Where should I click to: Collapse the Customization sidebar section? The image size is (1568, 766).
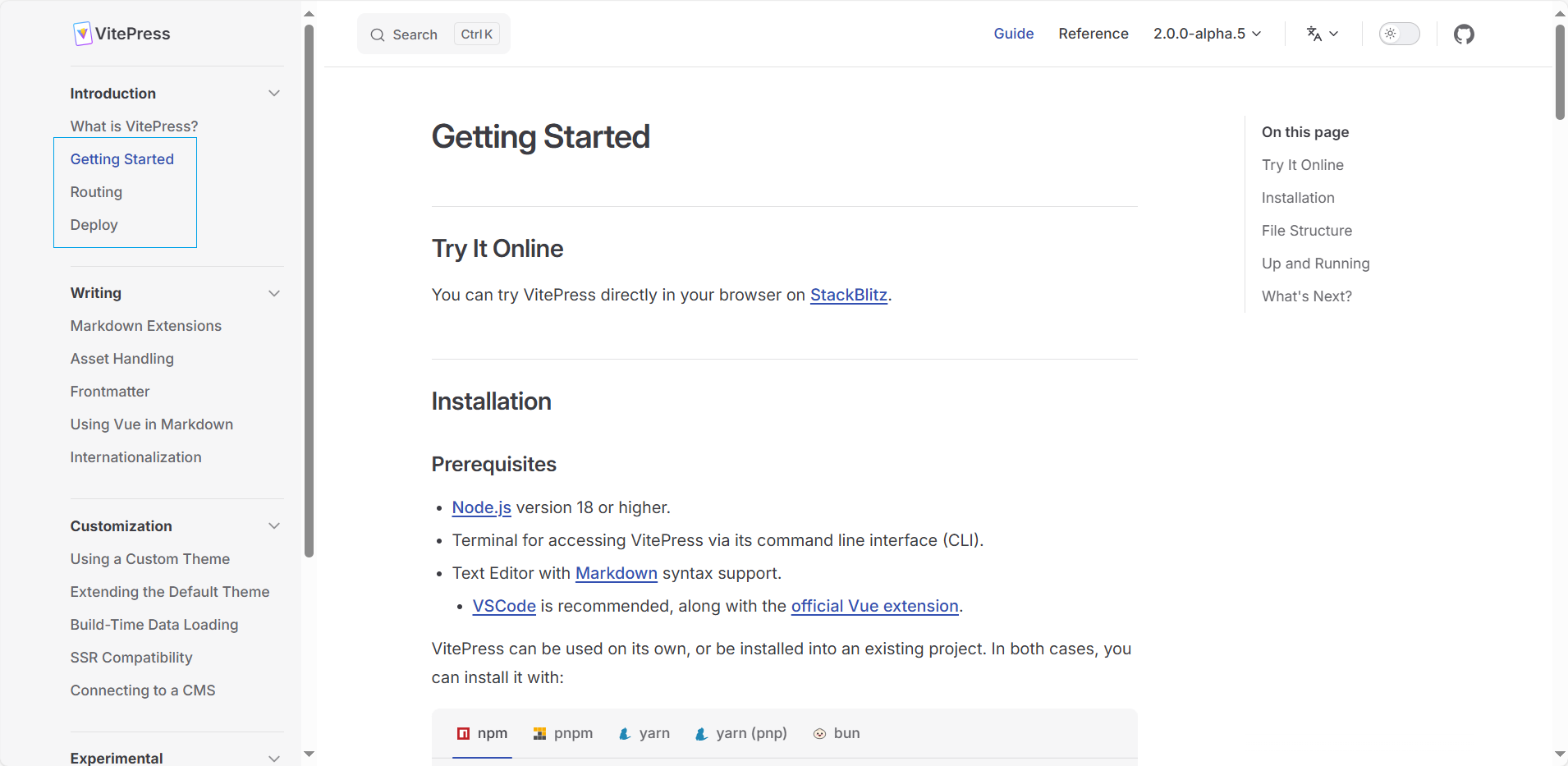[x=274, y=526]
